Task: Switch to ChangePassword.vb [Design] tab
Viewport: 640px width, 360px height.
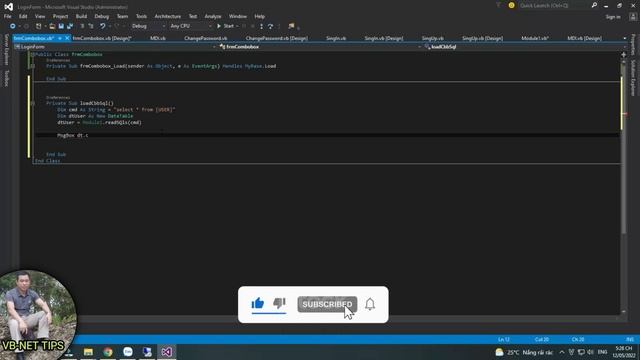Action: 277,38
